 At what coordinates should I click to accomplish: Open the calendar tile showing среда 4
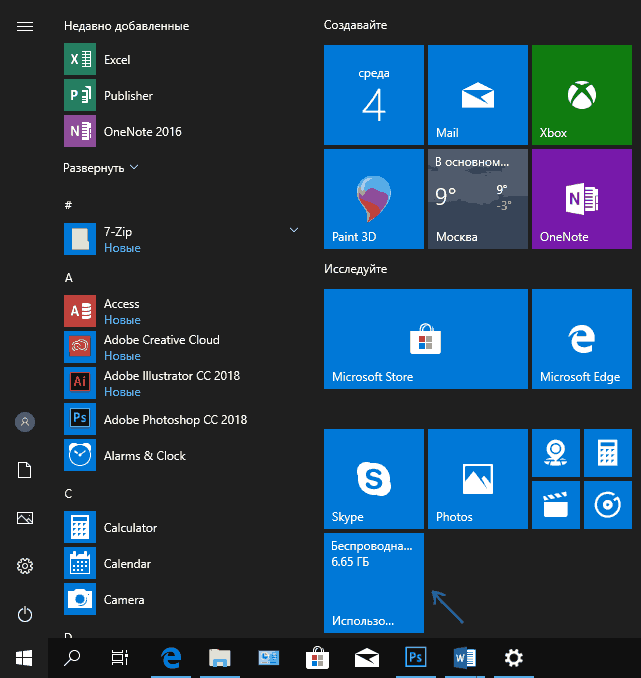coord(374,95)
